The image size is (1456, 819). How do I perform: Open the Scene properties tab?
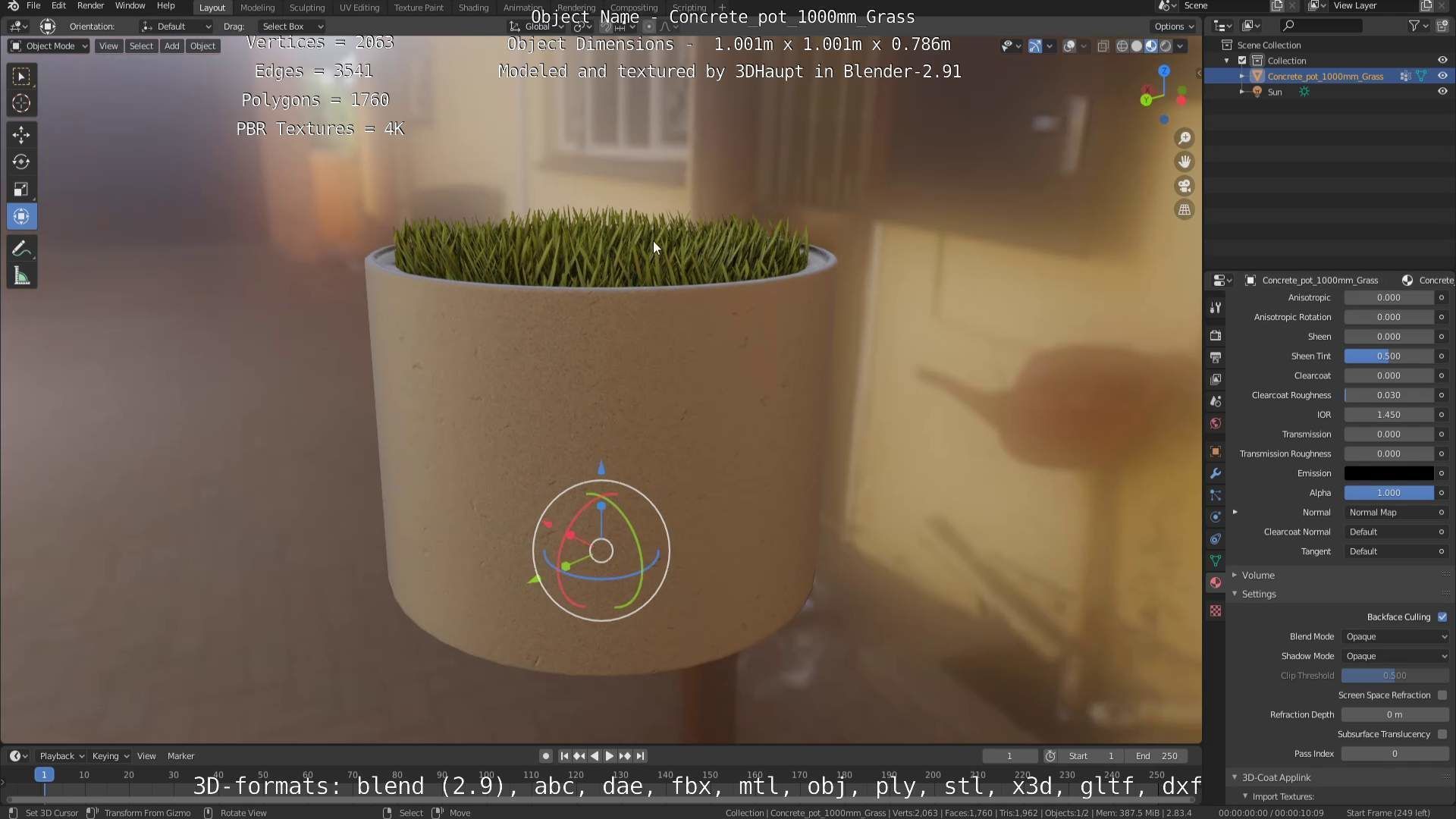(1216, 401)
